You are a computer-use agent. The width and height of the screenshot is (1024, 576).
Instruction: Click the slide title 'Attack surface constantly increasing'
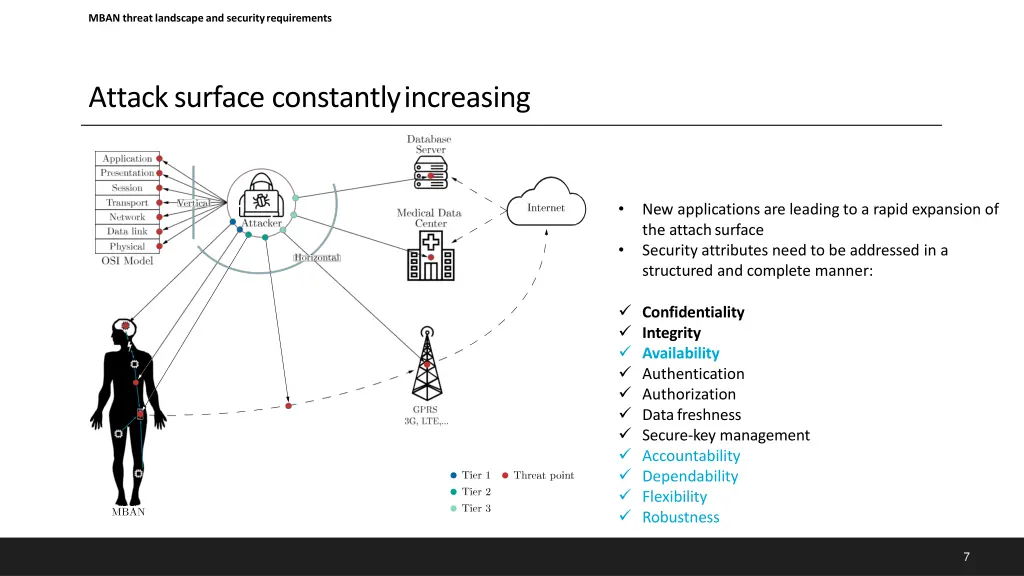click(309, 97)
